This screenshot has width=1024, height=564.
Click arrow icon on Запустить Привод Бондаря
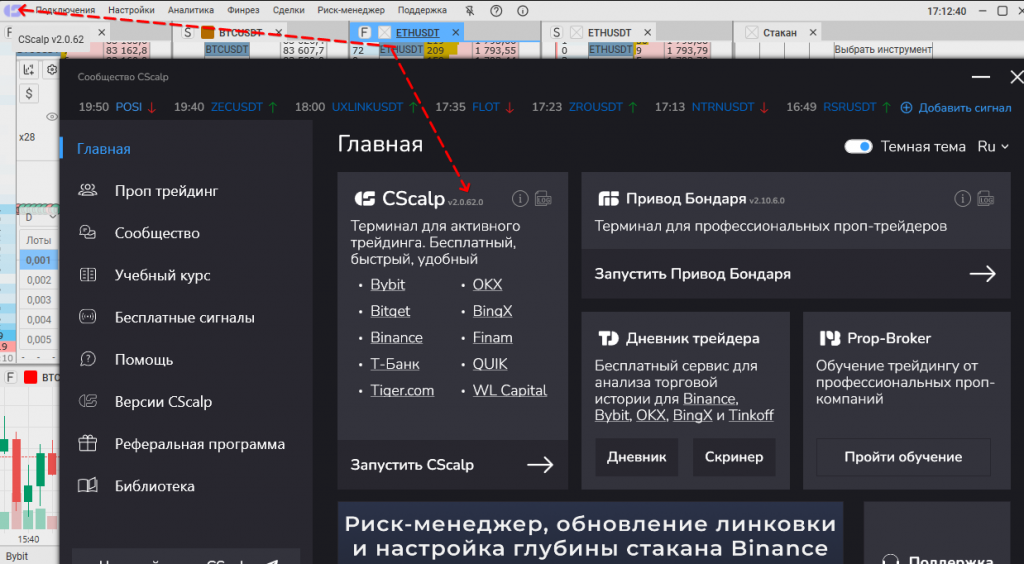(983, 274)
